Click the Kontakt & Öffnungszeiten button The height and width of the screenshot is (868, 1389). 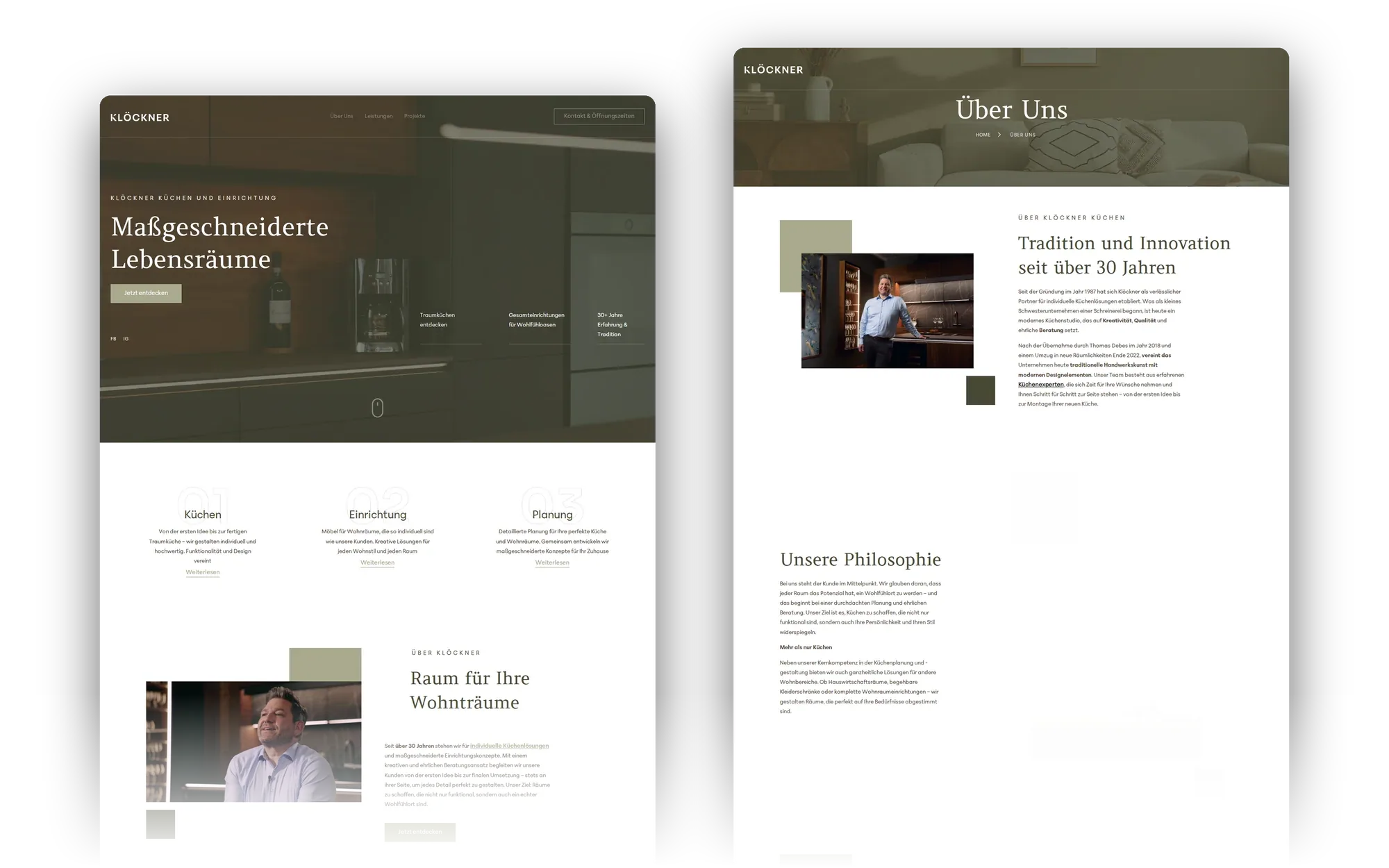(x=599, y=116)
